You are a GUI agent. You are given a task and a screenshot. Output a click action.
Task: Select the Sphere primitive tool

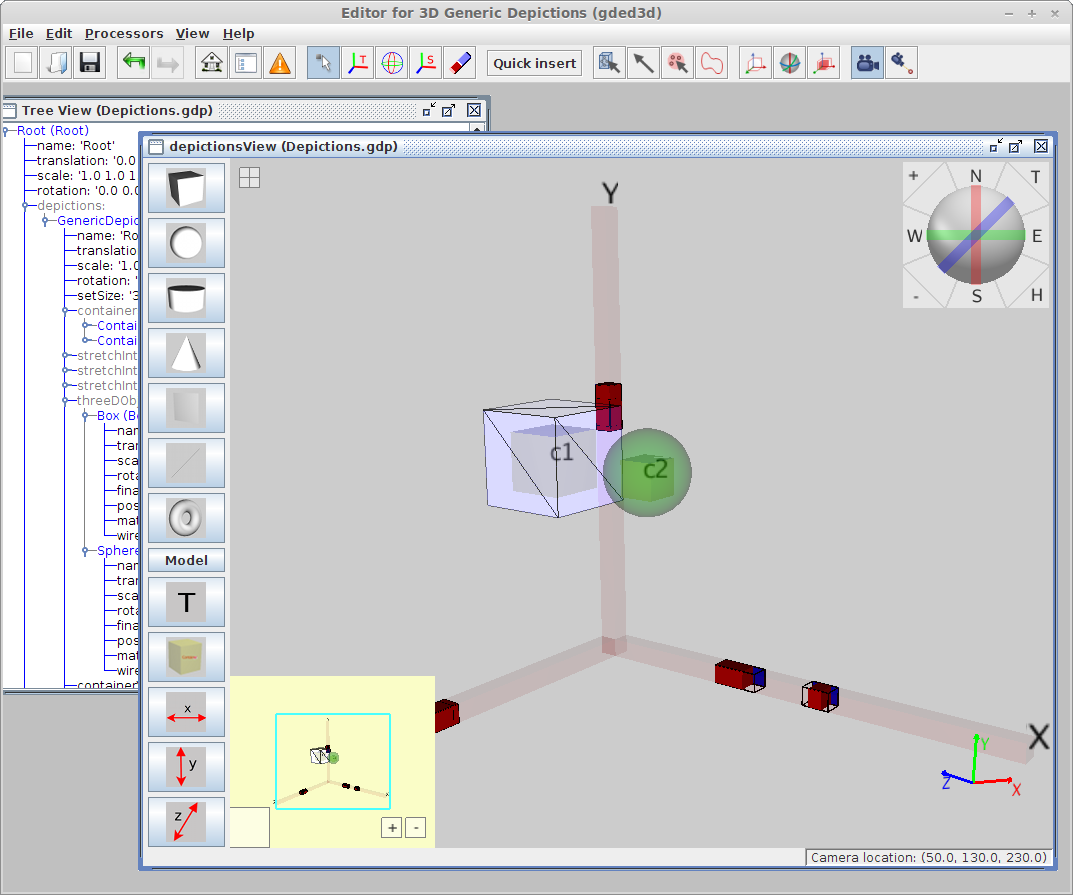pos(186,242)
